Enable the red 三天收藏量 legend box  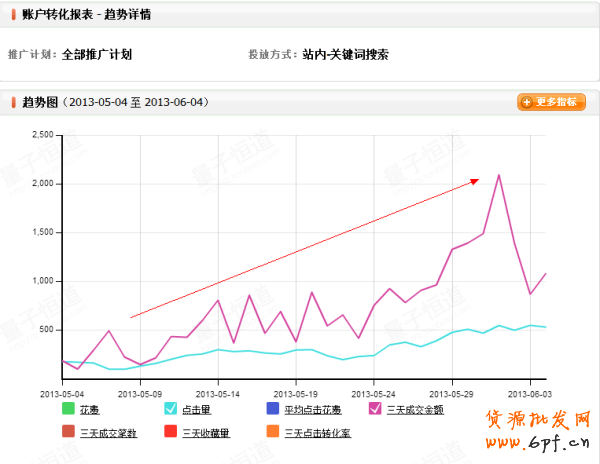170,432
